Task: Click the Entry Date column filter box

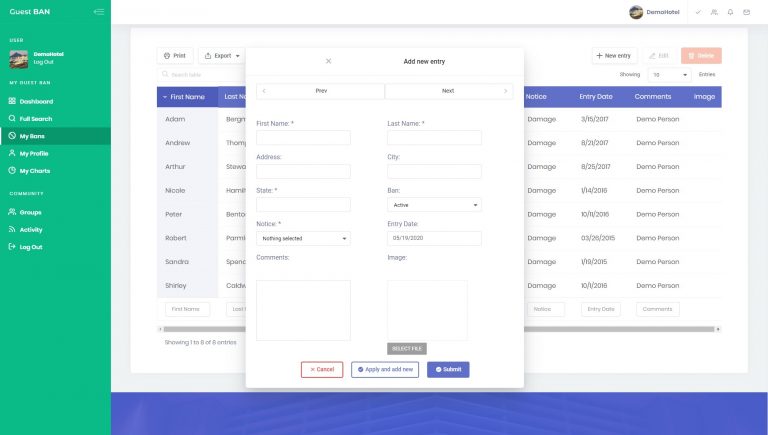Action: point(601,309)
